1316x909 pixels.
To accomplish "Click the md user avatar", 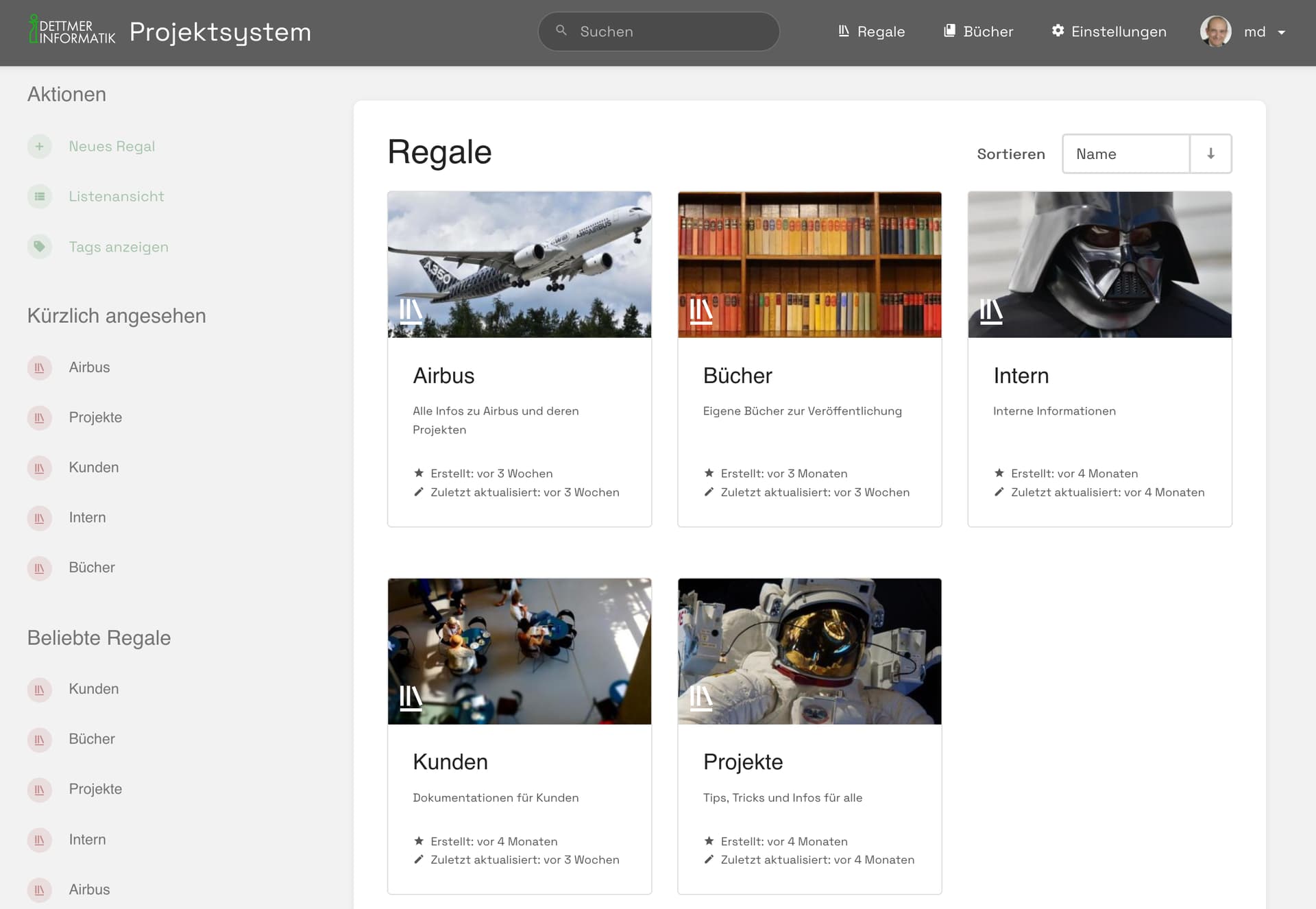I will 1215,32.
